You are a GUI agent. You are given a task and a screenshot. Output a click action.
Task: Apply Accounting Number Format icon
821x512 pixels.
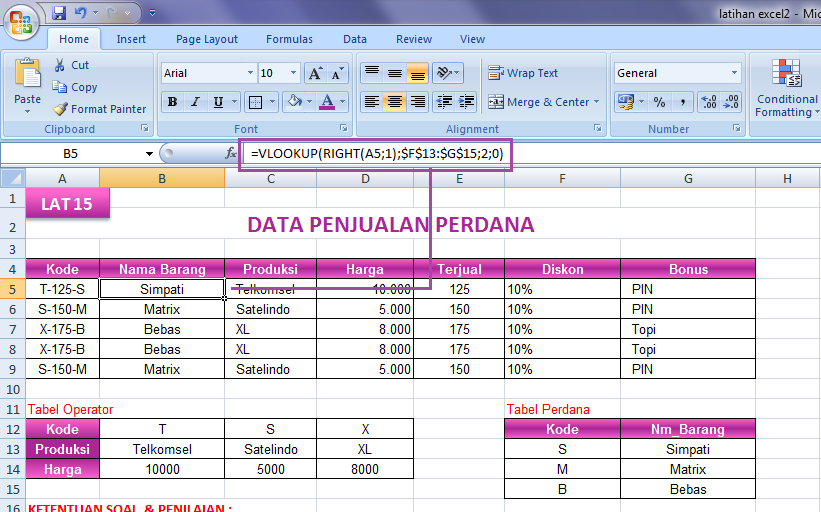pyautogui.click(x=626, y=102)
